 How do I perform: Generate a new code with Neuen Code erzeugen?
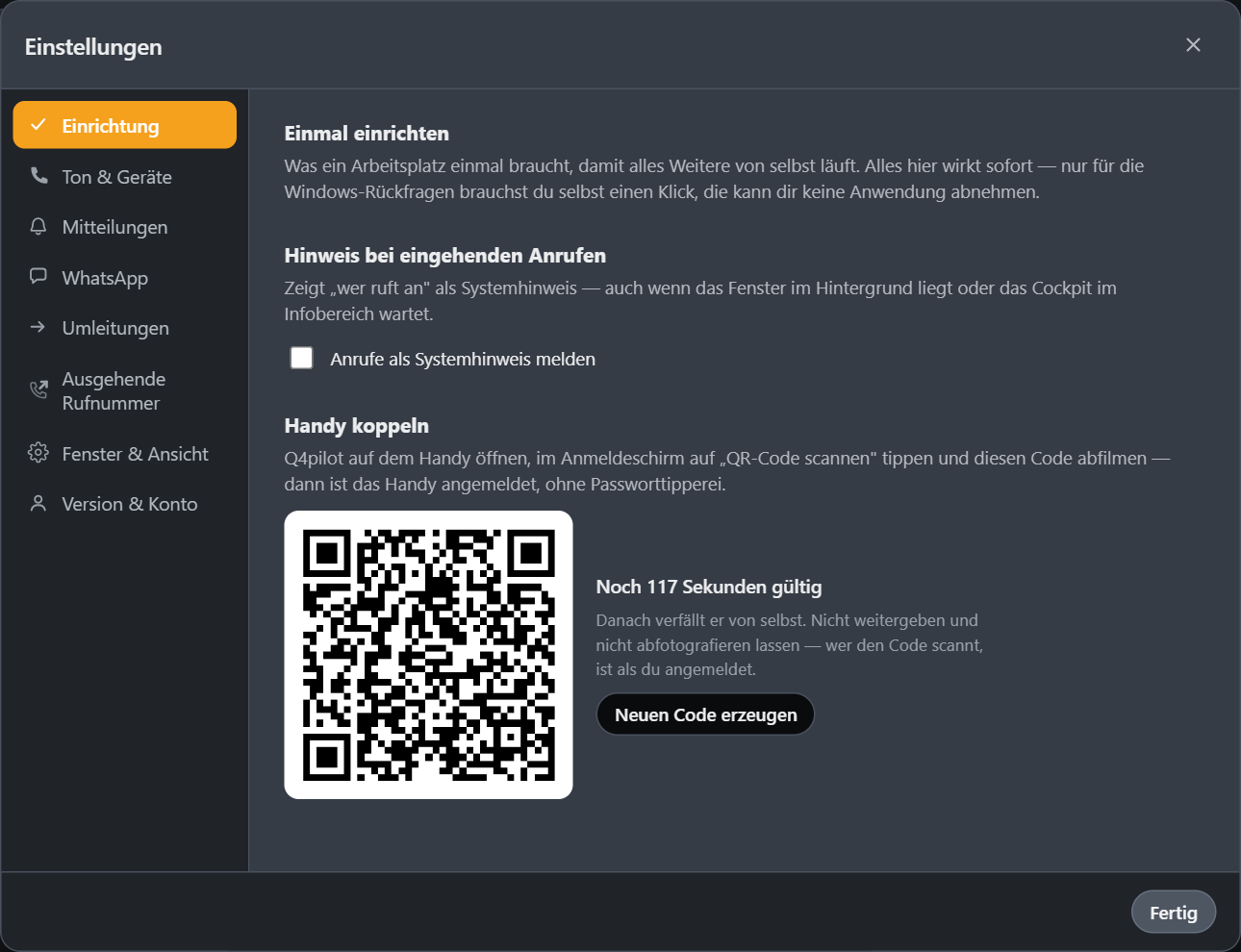(705, 714)
